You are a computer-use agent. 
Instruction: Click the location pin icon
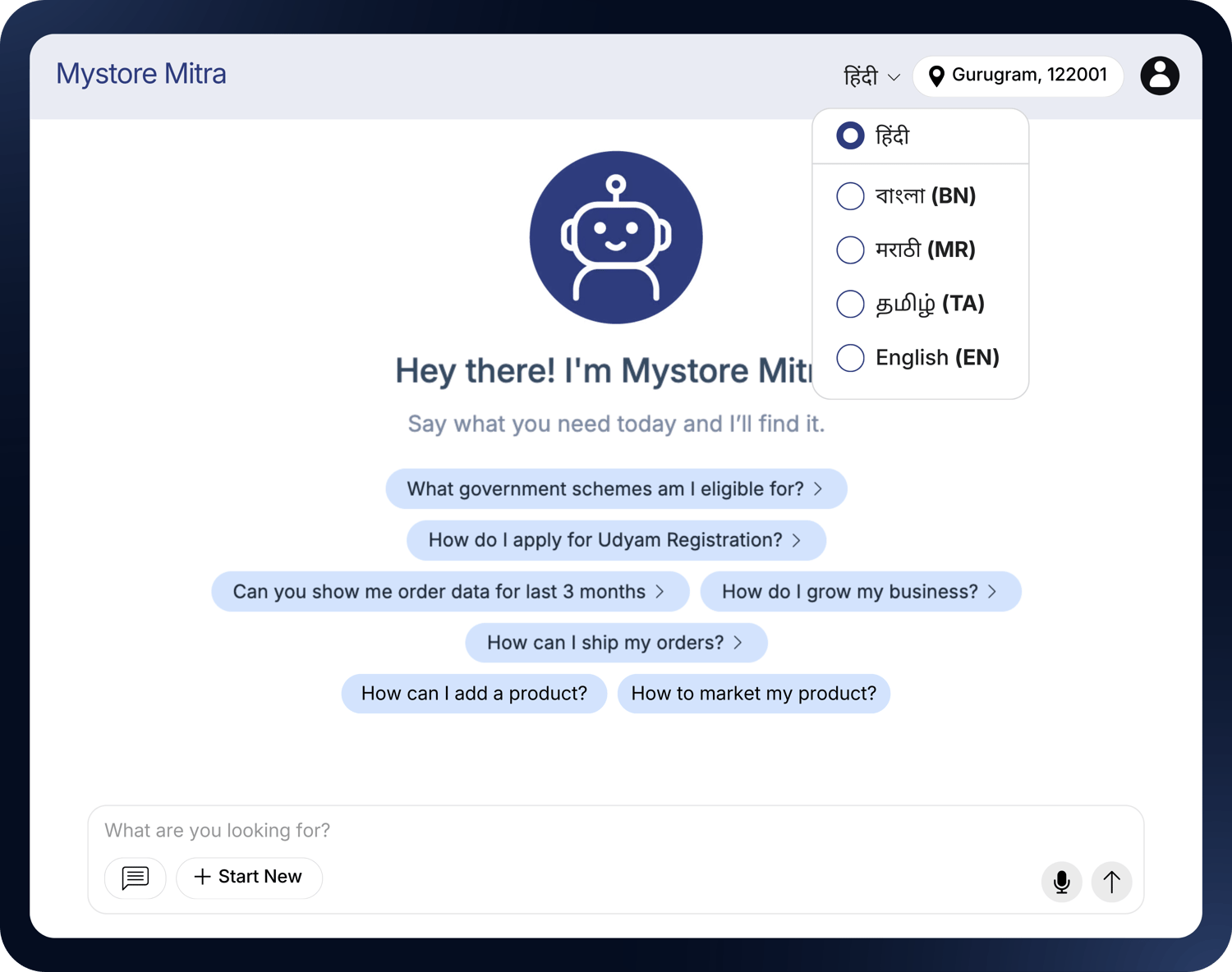point(936,76)
